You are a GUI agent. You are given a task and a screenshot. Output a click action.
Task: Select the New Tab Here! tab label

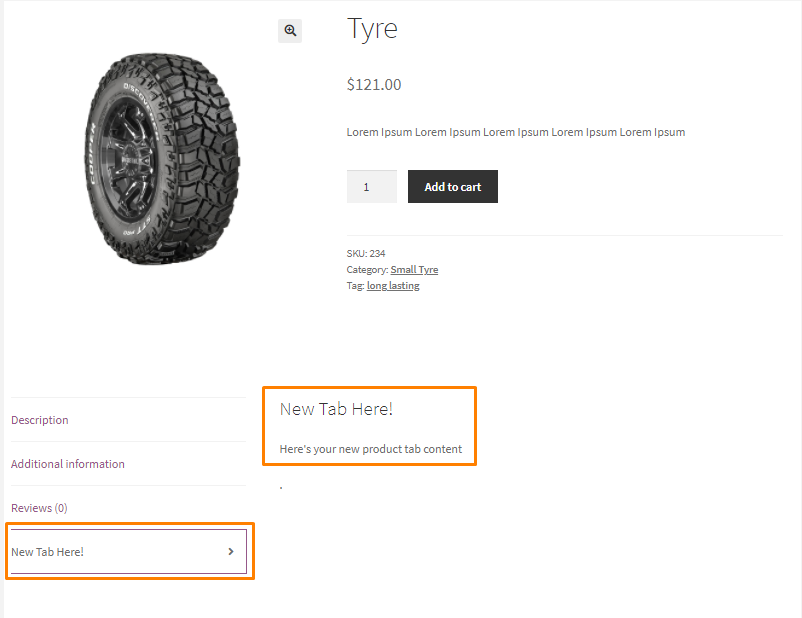48,552
